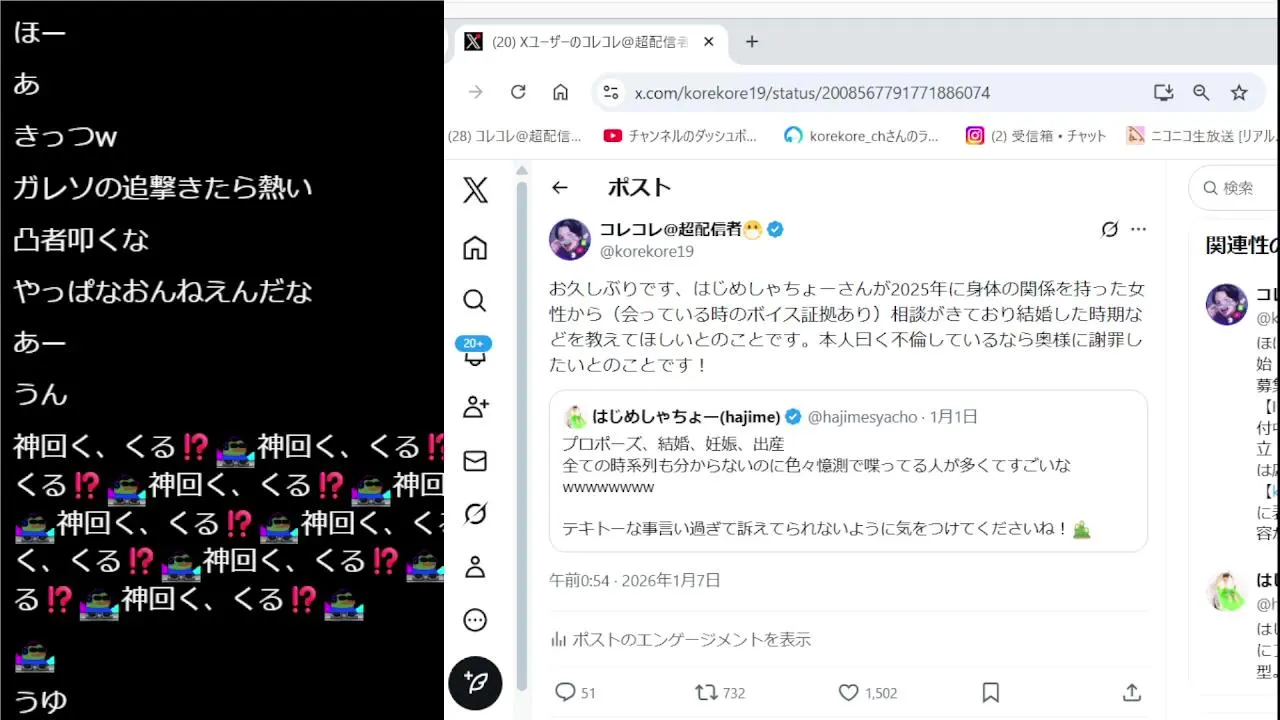1280x720 pixels.
Task: Open a new browser tab
Action: pos(752,41)
